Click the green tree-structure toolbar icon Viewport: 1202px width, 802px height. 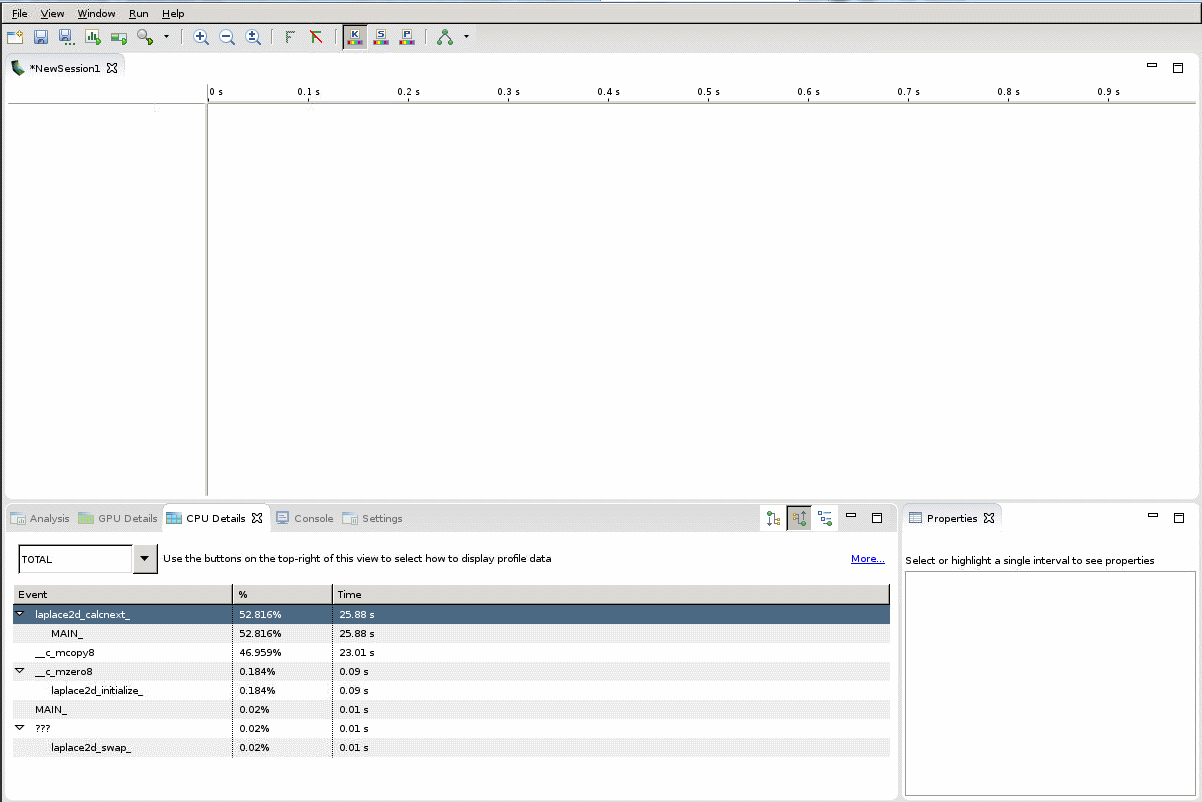point(445,37)
